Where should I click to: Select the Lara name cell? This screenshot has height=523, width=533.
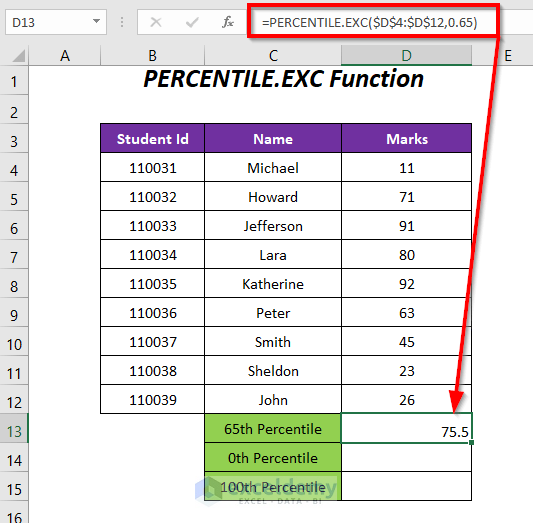coord(273,255)
